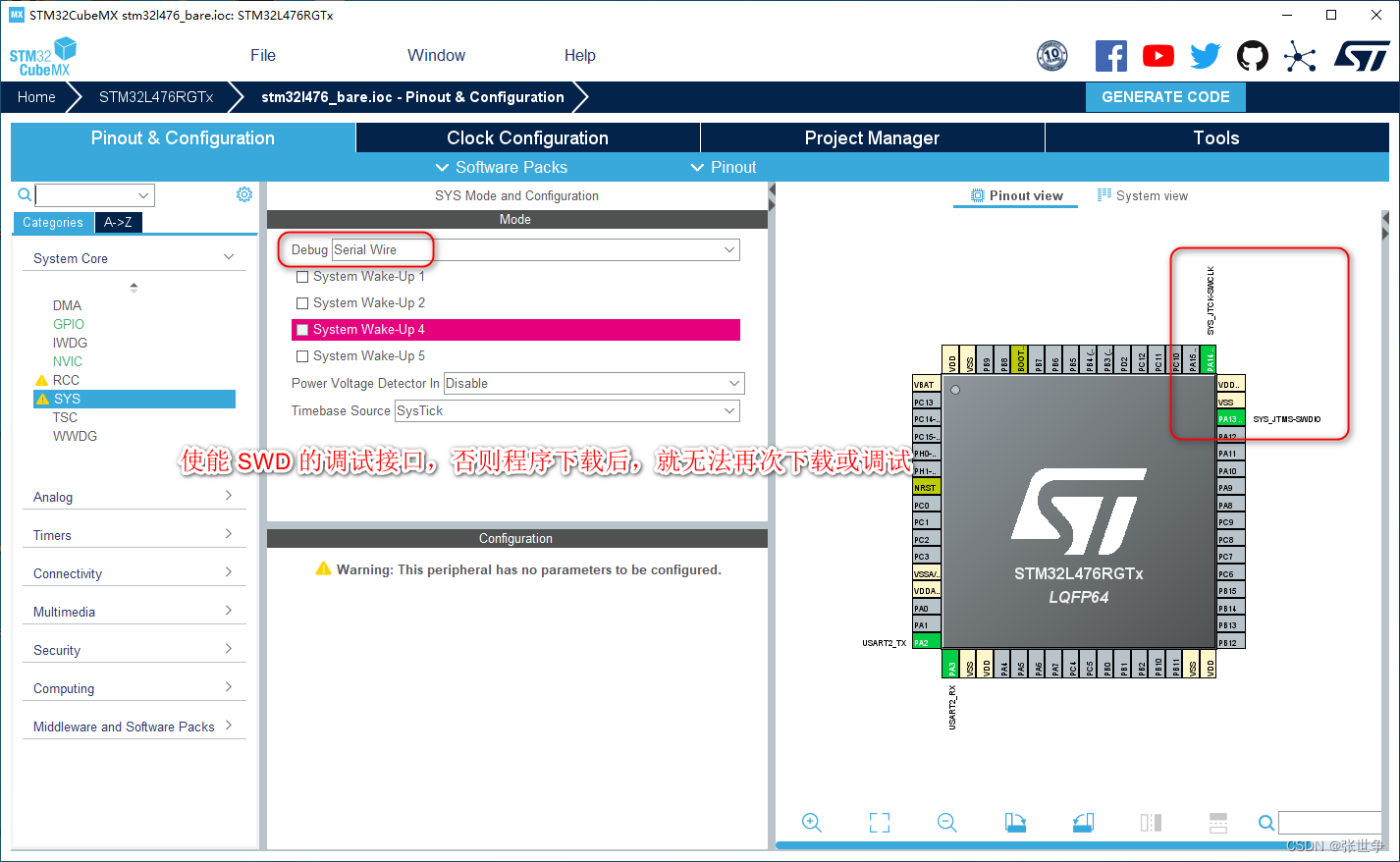Select the green PA14 pin on the chip
1400x862 pixels.
[1210, 359]
